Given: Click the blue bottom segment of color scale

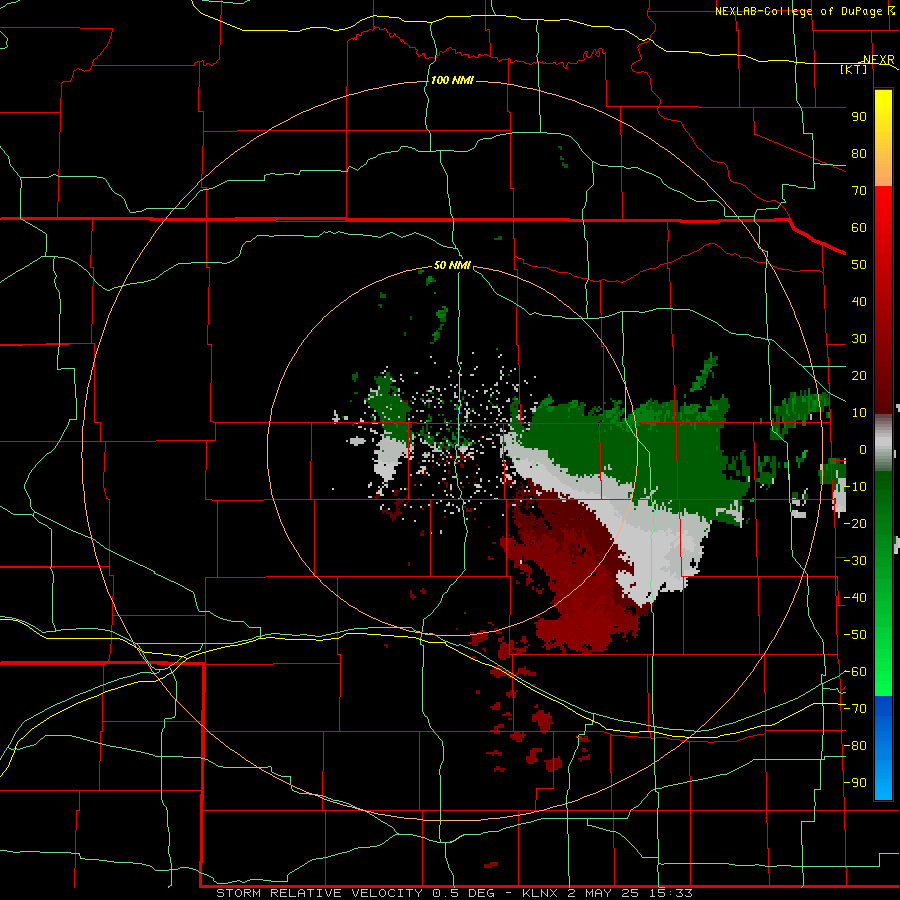Looking at the screenshot, I should tap(883, 748).
